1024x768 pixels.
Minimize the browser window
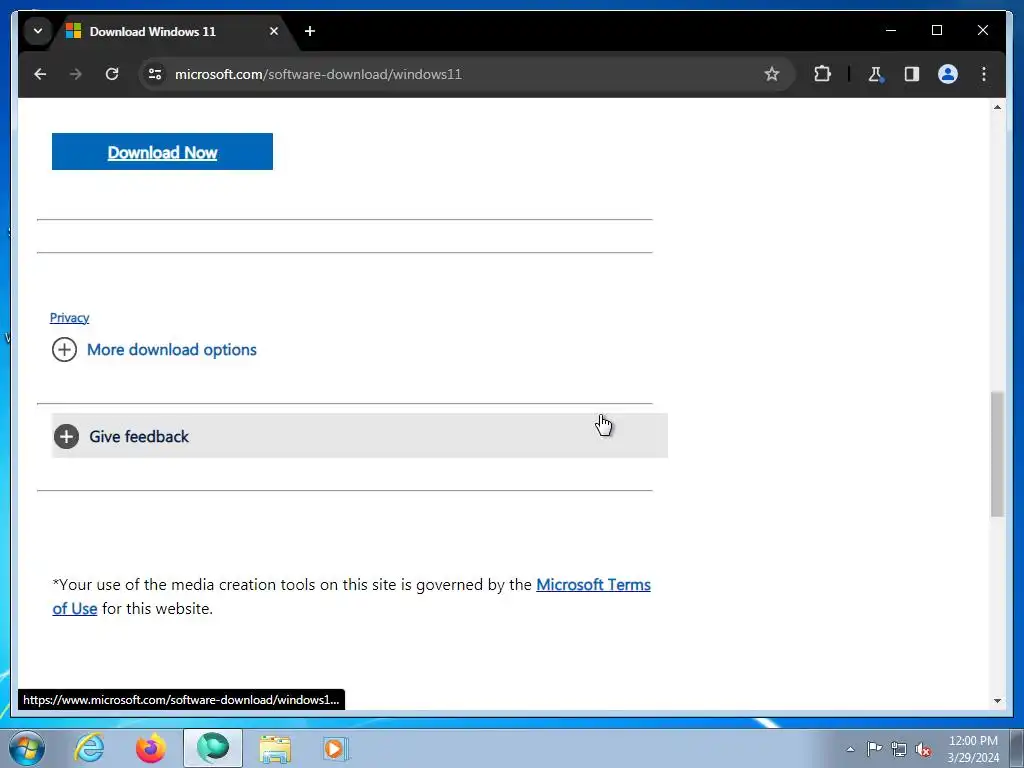click(x=891, y=30)
